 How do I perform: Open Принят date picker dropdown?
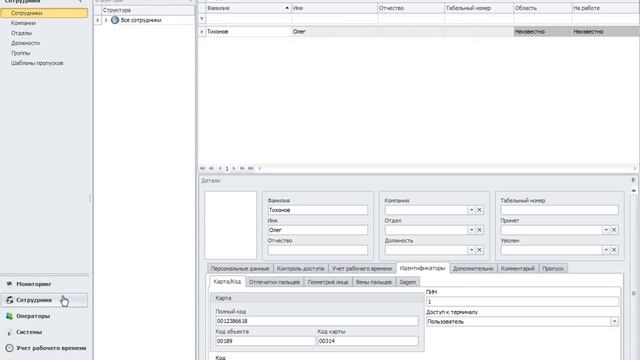[x=606, y=230]
